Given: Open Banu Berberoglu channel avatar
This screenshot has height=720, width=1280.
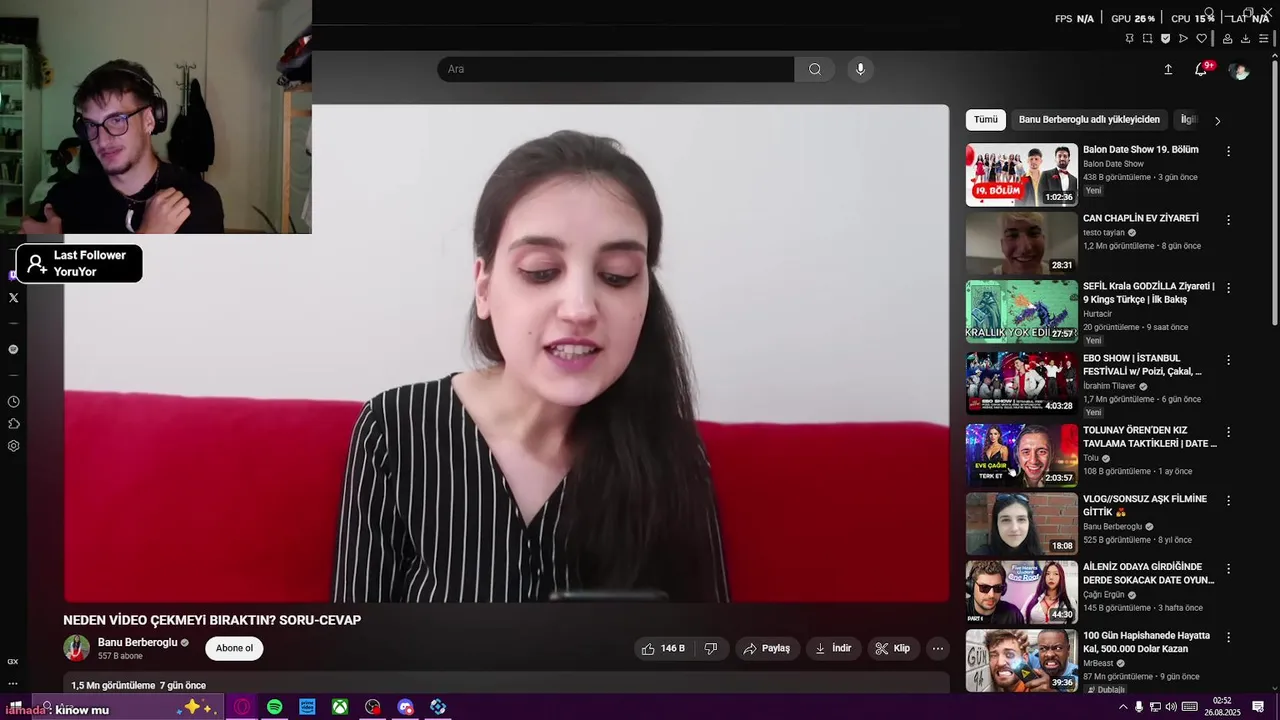Looking at the screenshot, I should [77, 648].
